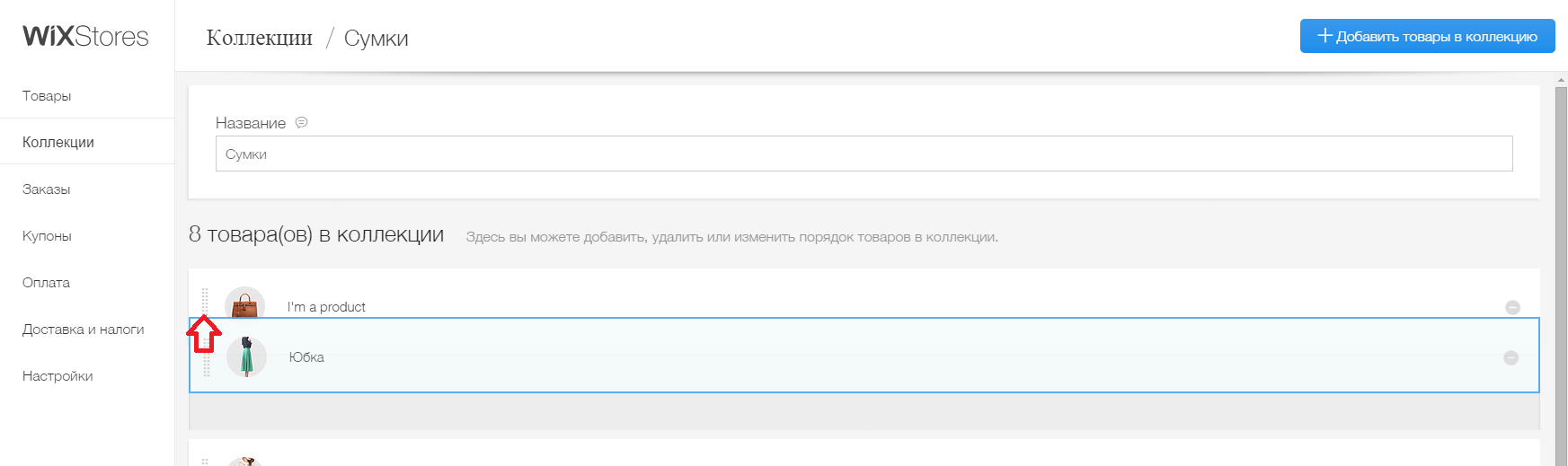The height and width of the screenshot is (466, 1568).
Task: Click the Юбка product name
Action: click(x=306, y=357)
